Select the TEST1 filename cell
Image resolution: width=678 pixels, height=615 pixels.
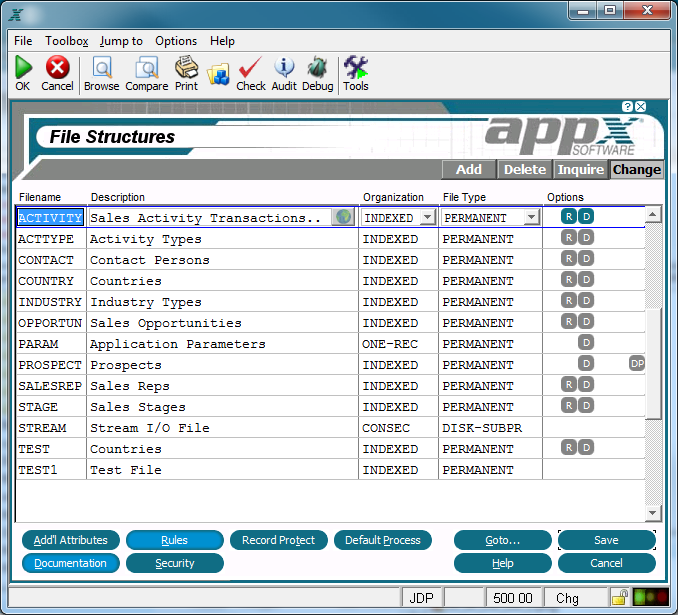click(51, 470)
